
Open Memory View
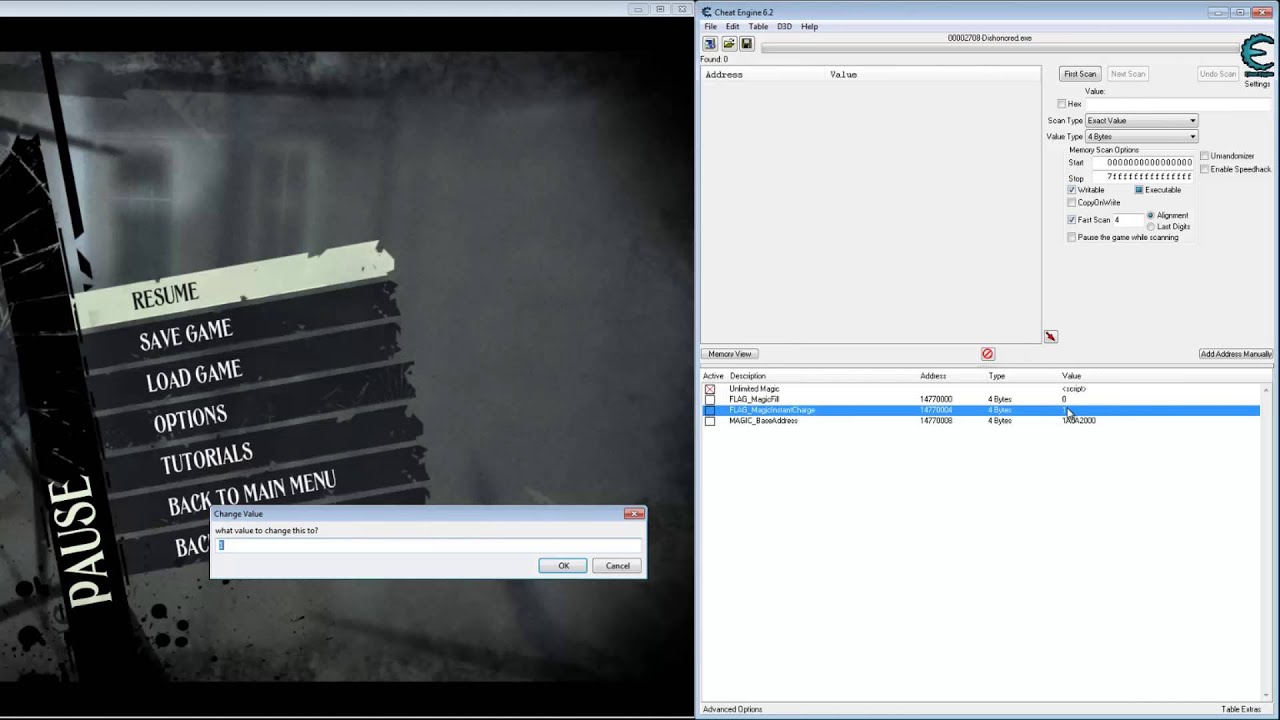[730, 354]
